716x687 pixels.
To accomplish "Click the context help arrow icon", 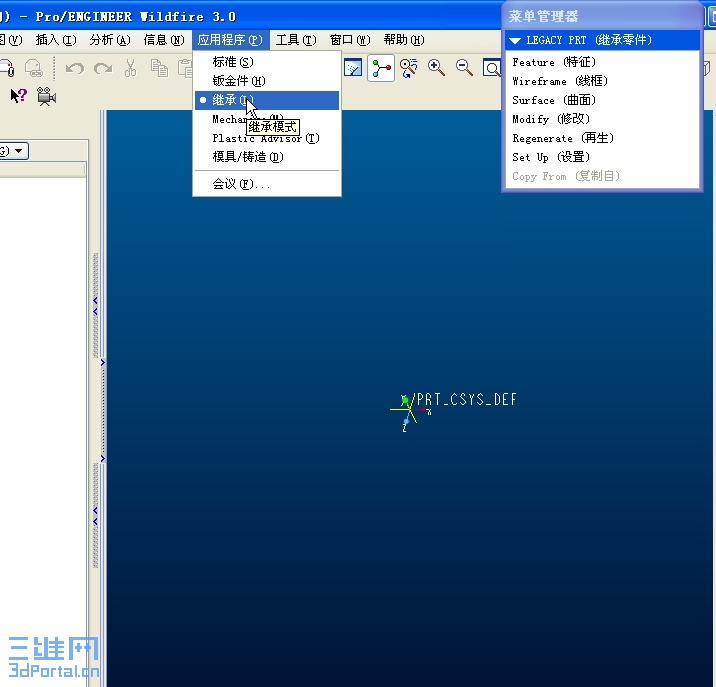I will [19, 96].
